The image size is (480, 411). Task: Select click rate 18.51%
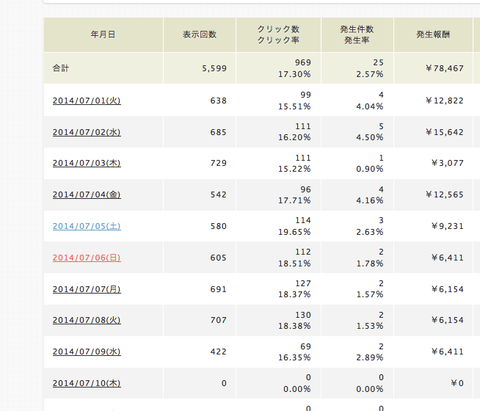pyautogui.click(x=295, y=264)
